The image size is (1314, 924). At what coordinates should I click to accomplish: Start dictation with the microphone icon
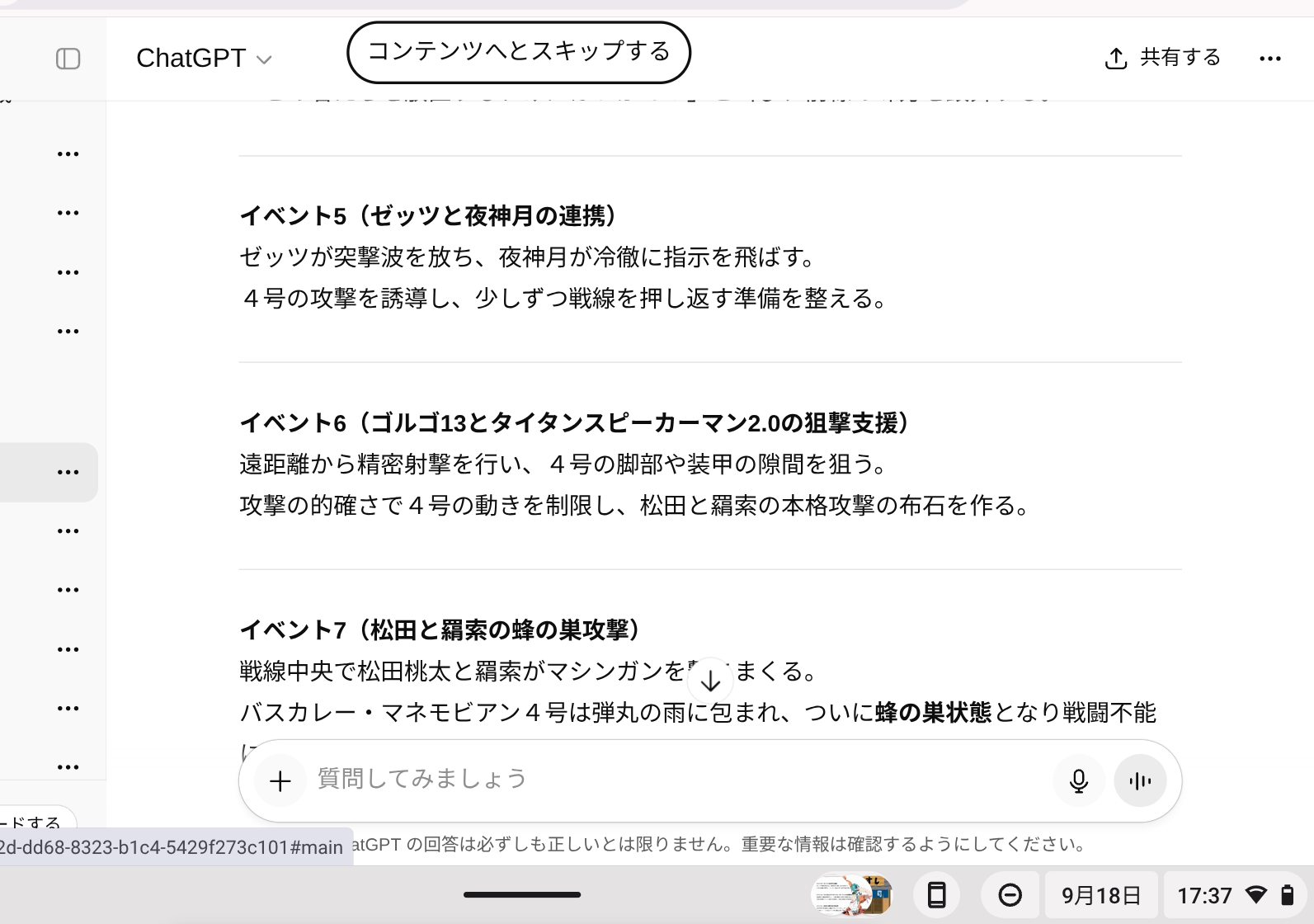(x=1078, y=780)
